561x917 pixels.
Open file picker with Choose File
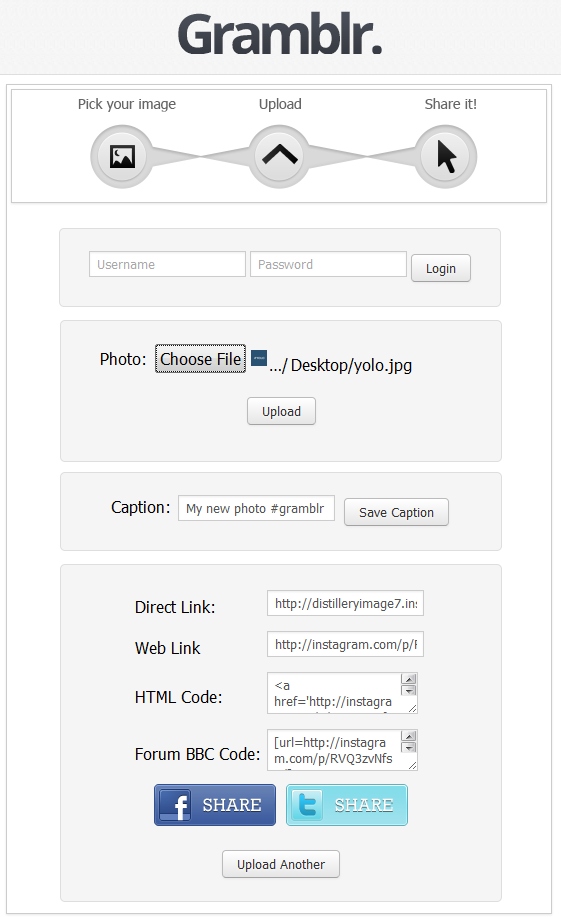pyautogui.click(x=200, y=358)
